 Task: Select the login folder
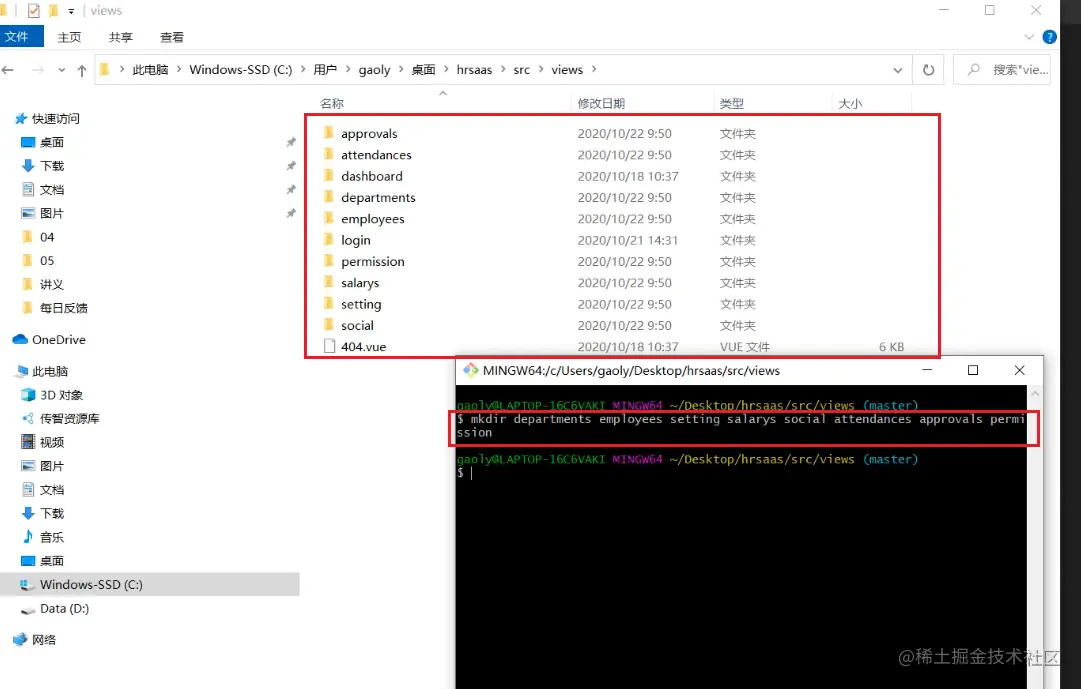pos(356,240)
